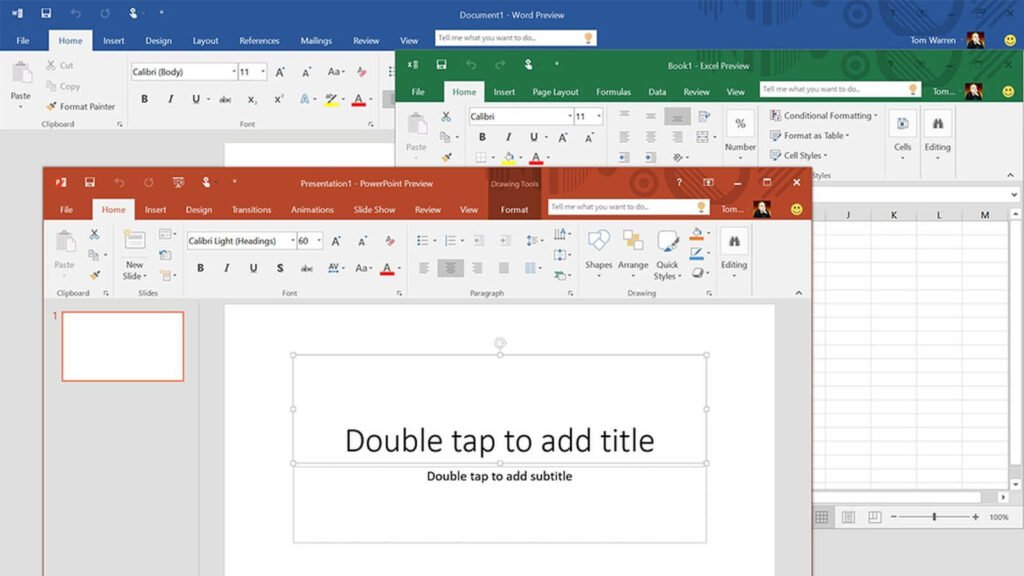The height and width of the screenshot is (576, 1024).
Task: Toggle Italic in the Excel ribbon
Action: 508,137
